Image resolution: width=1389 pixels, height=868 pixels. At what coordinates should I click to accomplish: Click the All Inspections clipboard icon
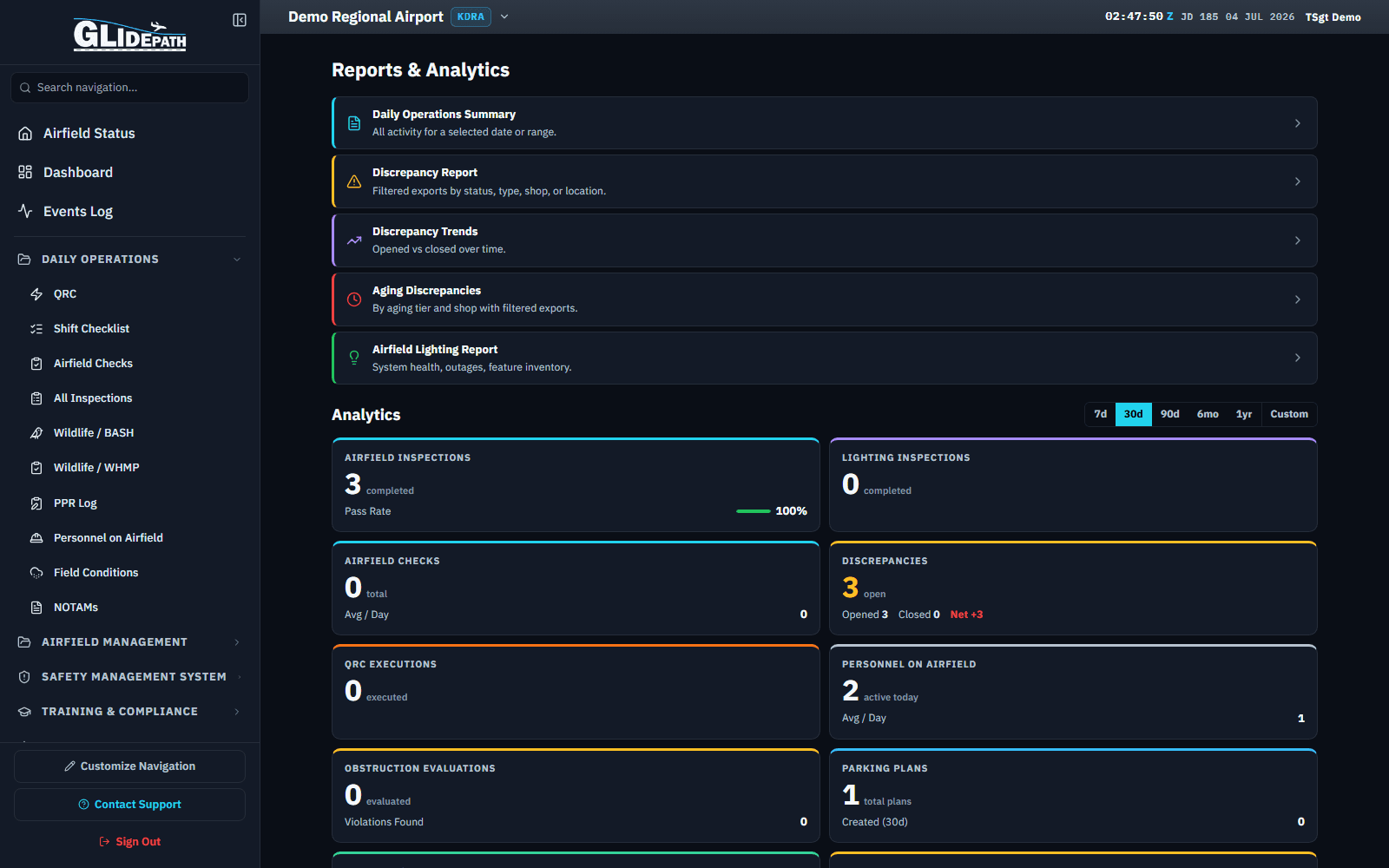(36, 398)
